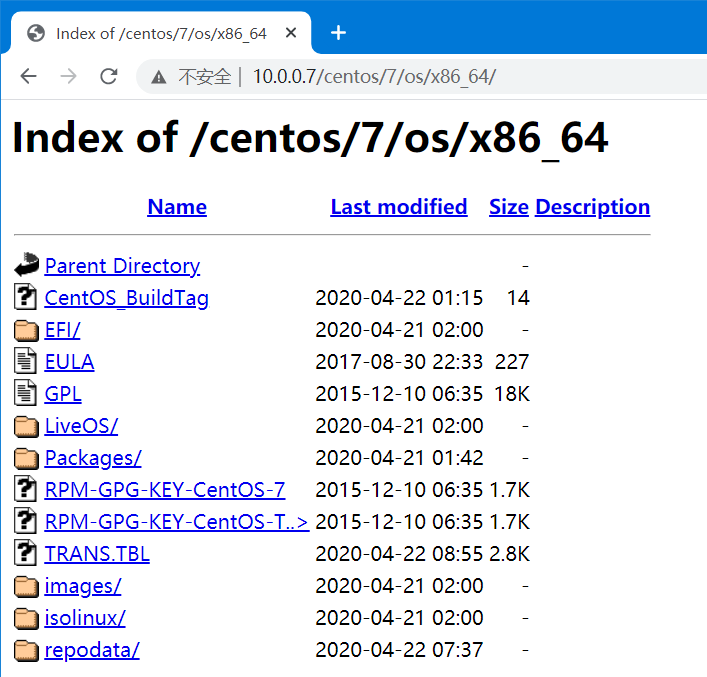Open the RPM-GPG-KEY-CentOS-7 file link

(x=165, y=490)
